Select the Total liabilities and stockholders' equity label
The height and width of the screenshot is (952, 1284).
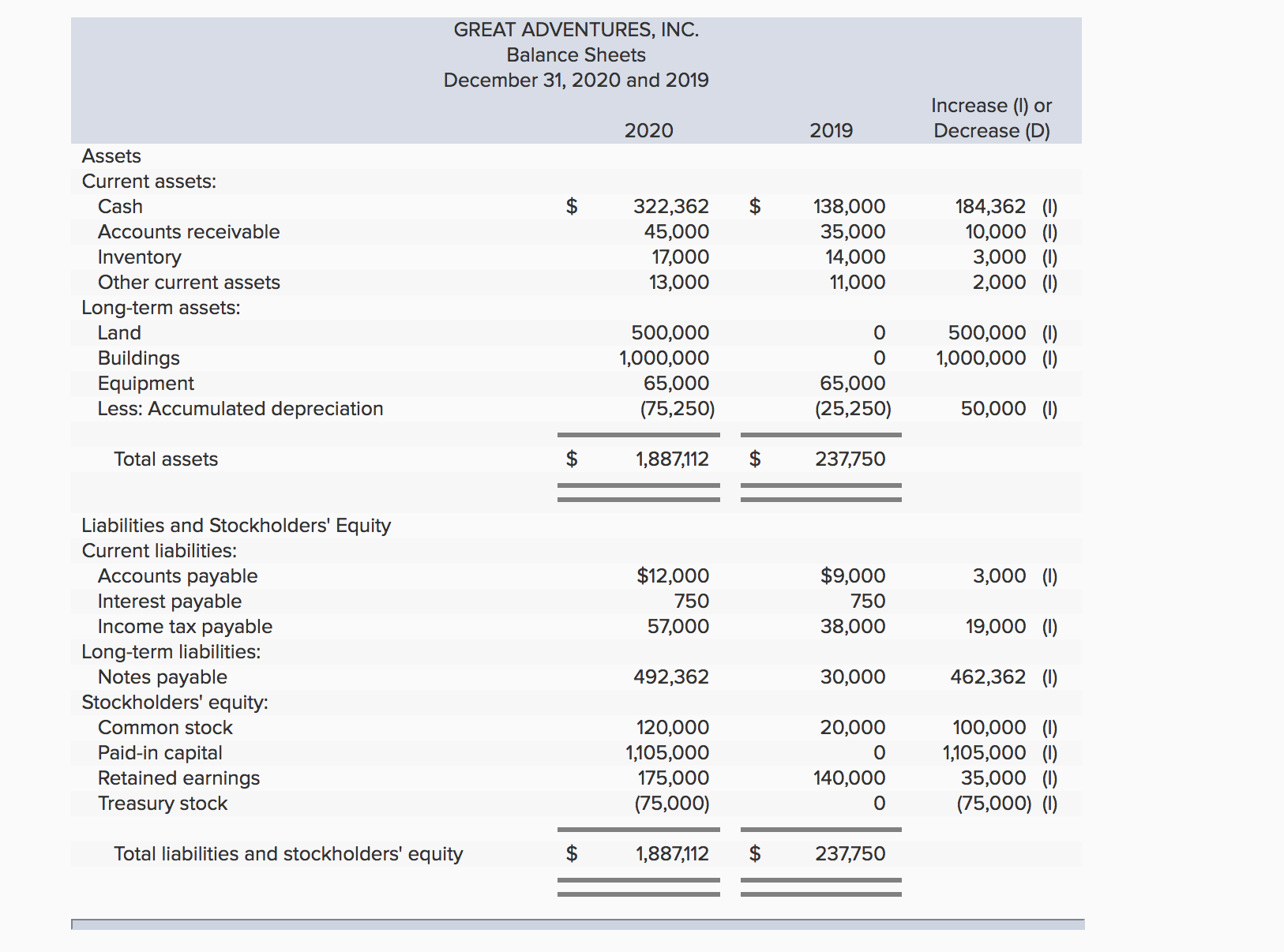(x=288, y=854)
